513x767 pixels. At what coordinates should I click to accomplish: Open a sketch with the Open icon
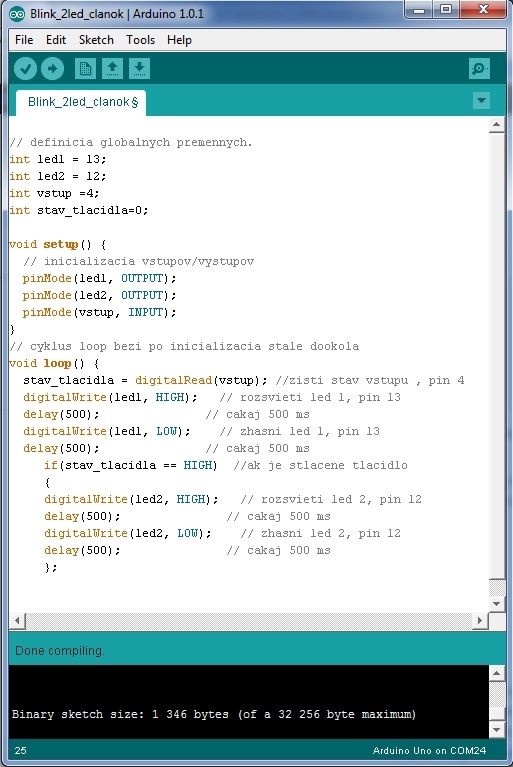[112, 68]
